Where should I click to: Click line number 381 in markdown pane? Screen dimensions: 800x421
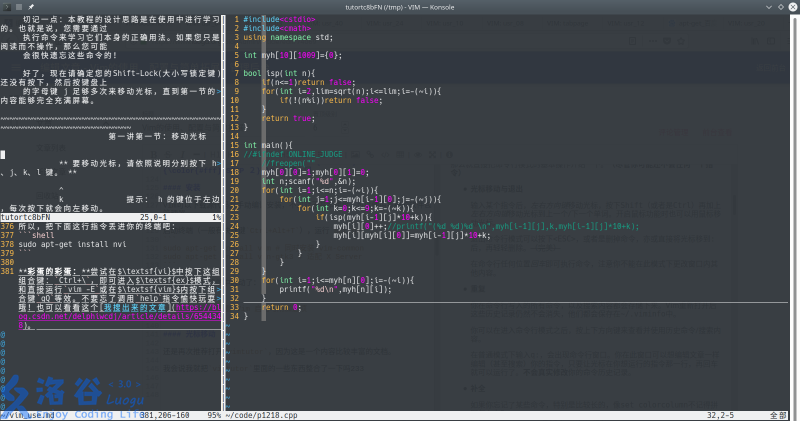coord(8,271)
